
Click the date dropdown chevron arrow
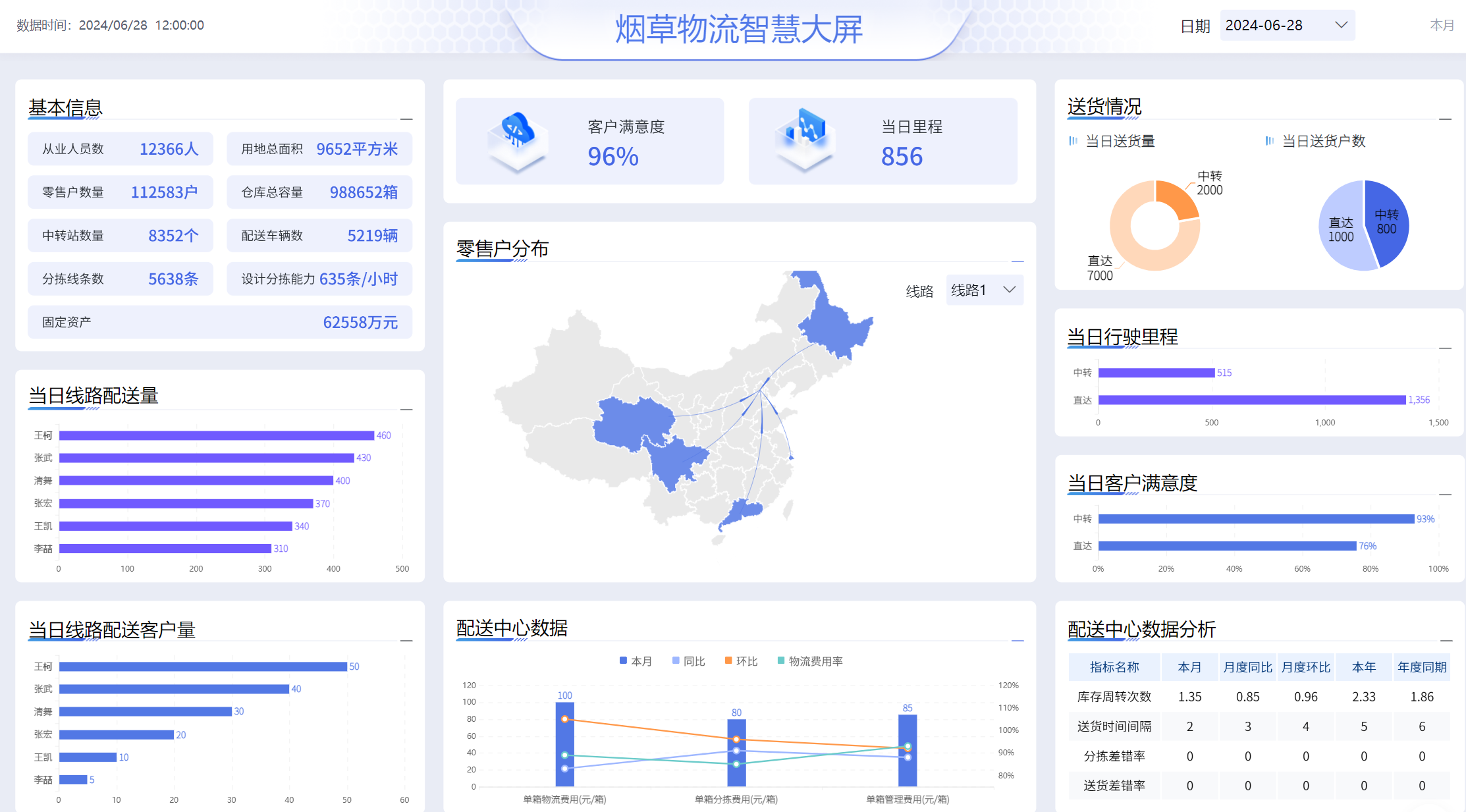click(1341, 25)
